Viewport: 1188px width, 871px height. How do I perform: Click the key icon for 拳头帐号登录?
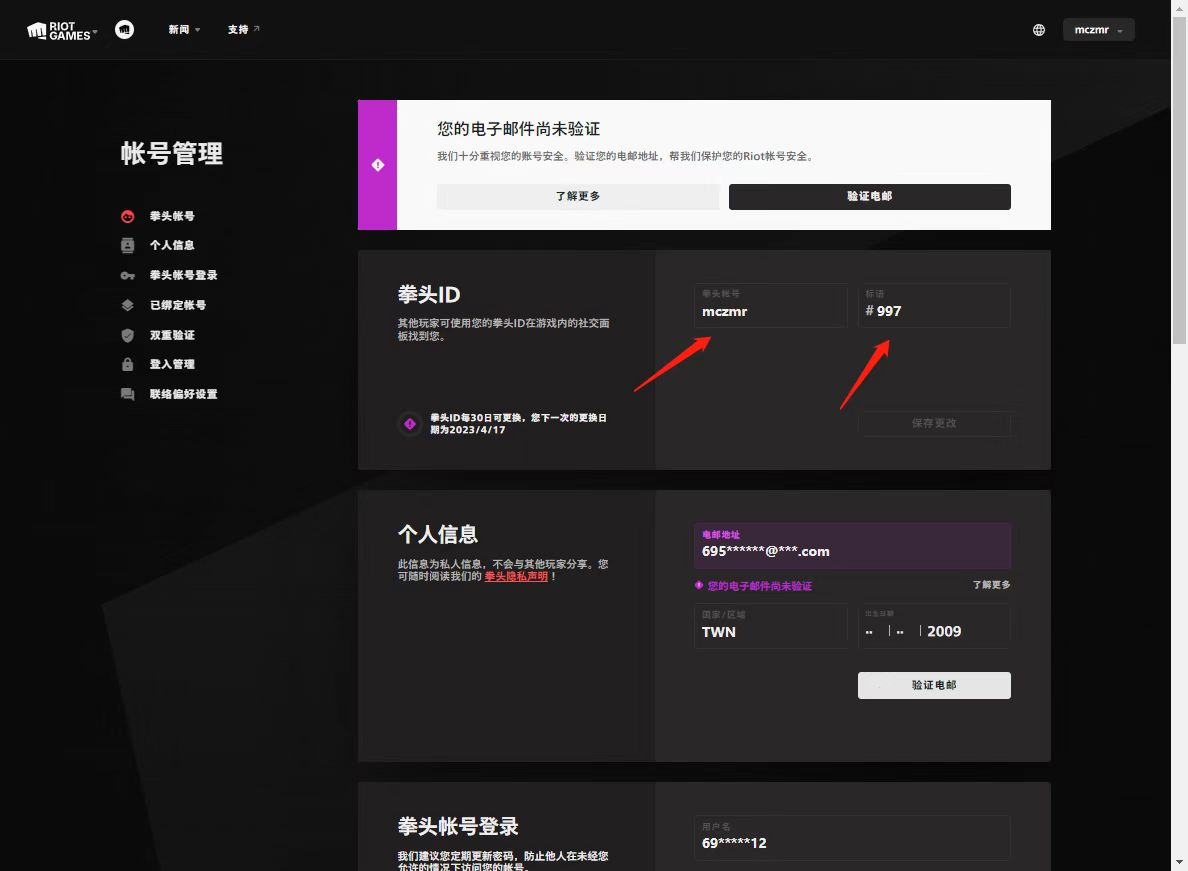(127, 275)
